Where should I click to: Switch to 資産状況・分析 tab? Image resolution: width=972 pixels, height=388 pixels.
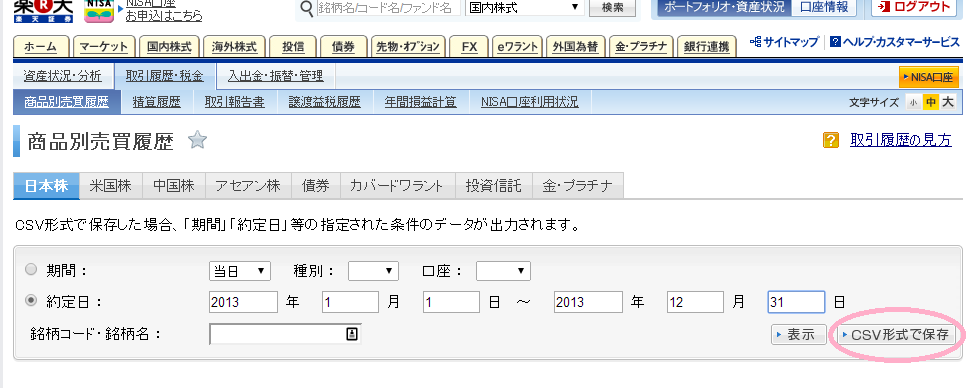tap(63, 76)
